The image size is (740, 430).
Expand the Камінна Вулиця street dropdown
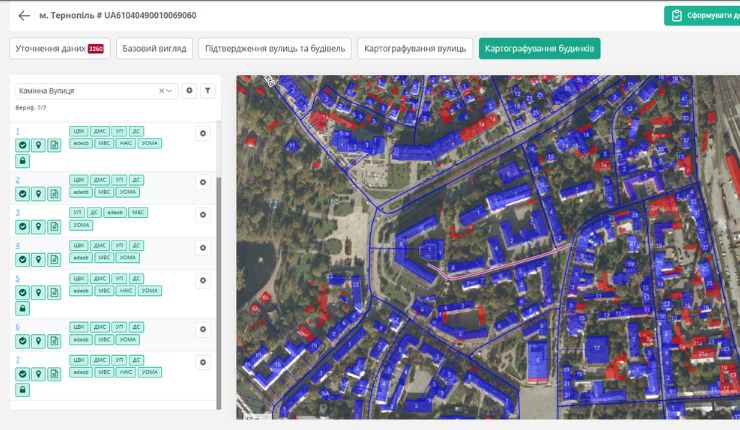(x=171, y=91)
